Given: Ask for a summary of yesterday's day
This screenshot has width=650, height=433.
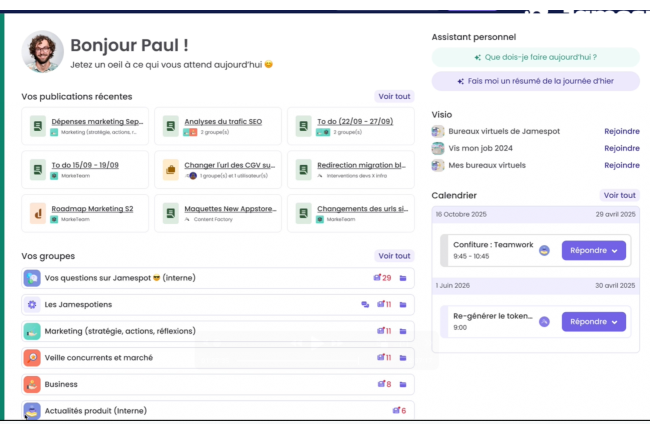Looking at the screenshot, I should pos(535,81).
